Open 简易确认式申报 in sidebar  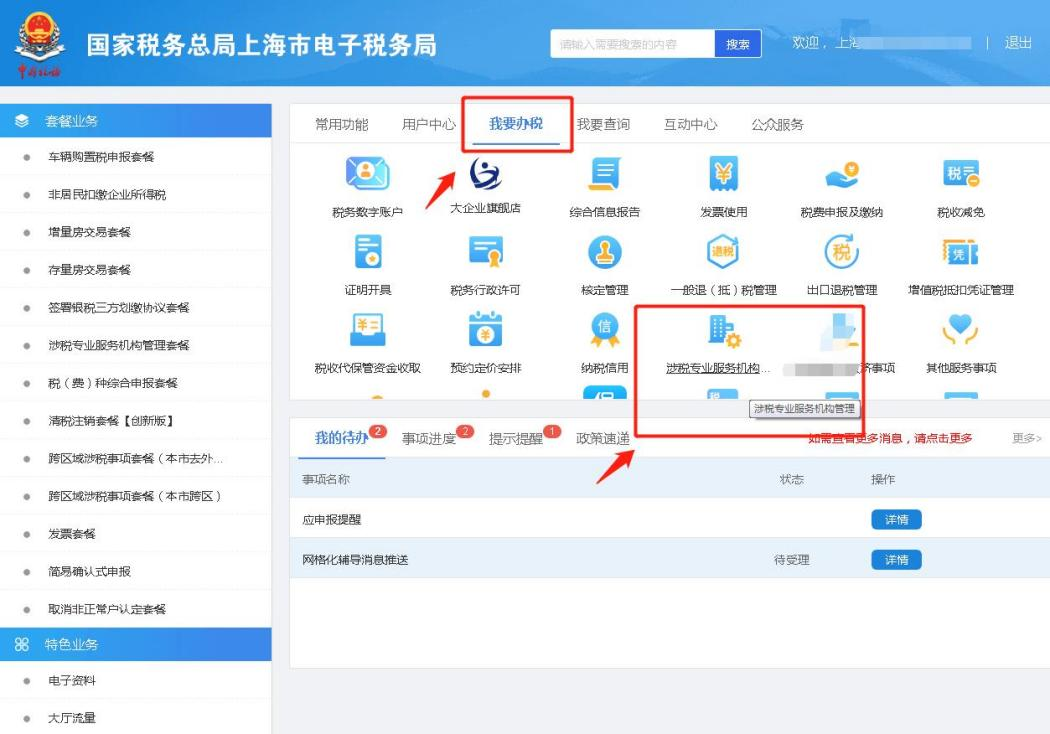tap(89, 571)
